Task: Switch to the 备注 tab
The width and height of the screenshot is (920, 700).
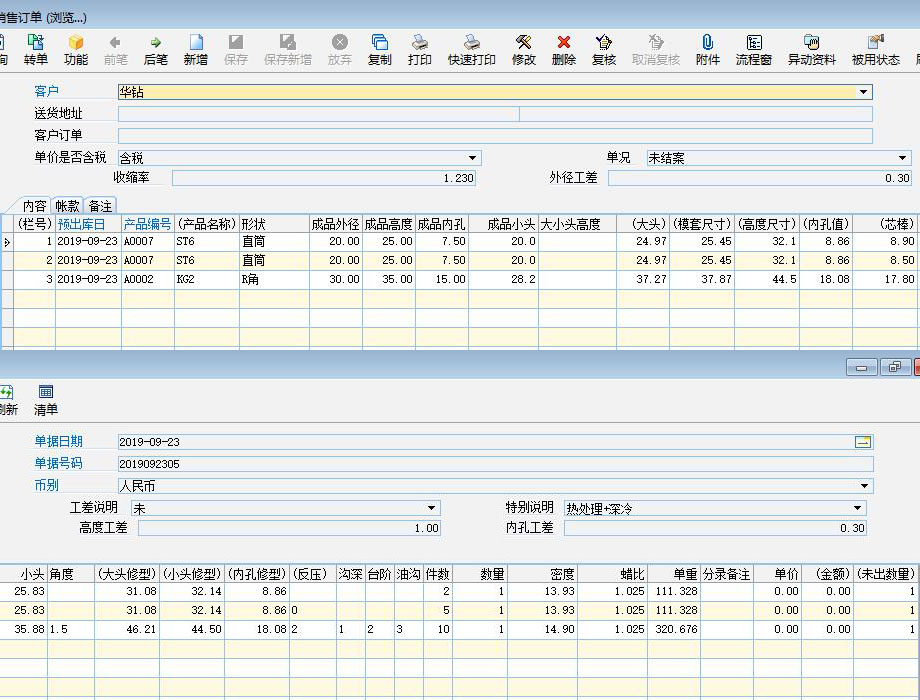Action: (x=101, y=206)
